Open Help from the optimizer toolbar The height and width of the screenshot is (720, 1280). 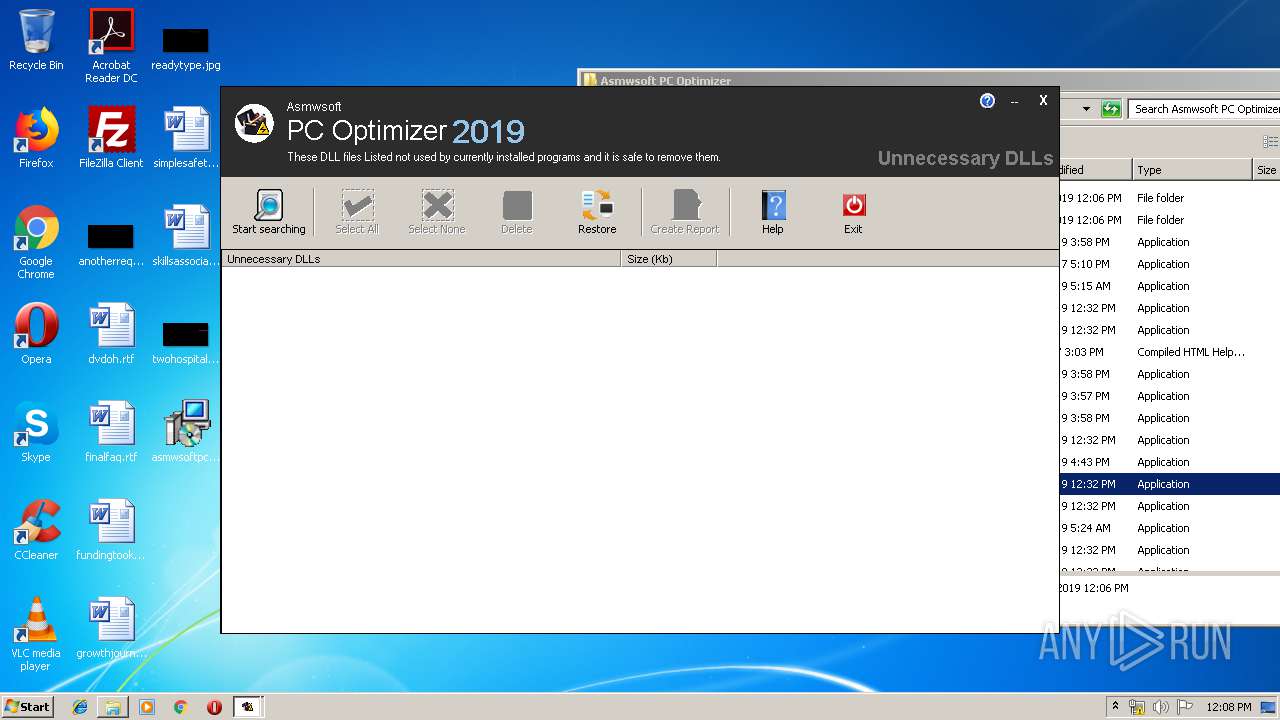[x=773, y=212]
